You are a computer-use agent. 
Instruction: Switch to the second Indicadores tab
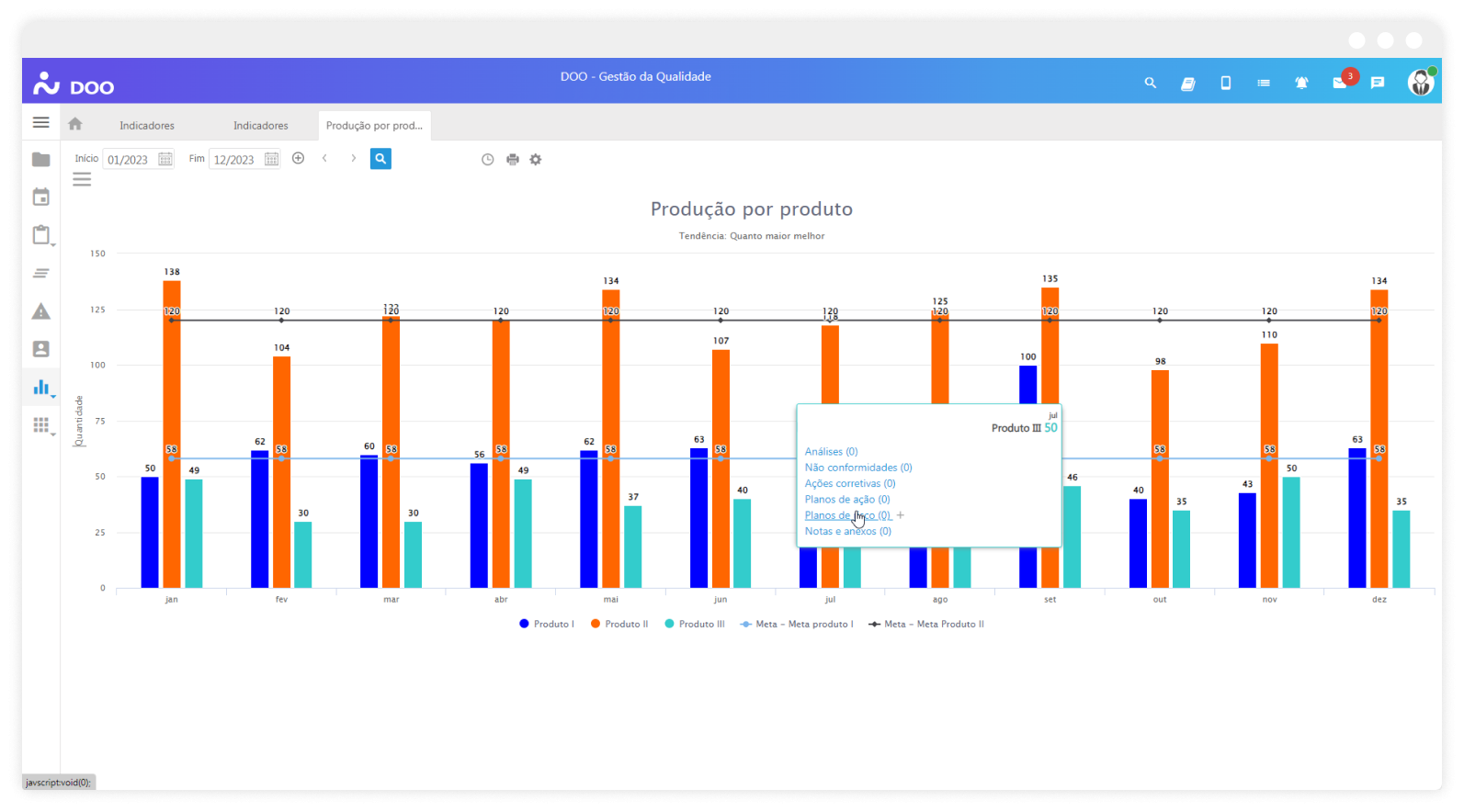(261, 126)
